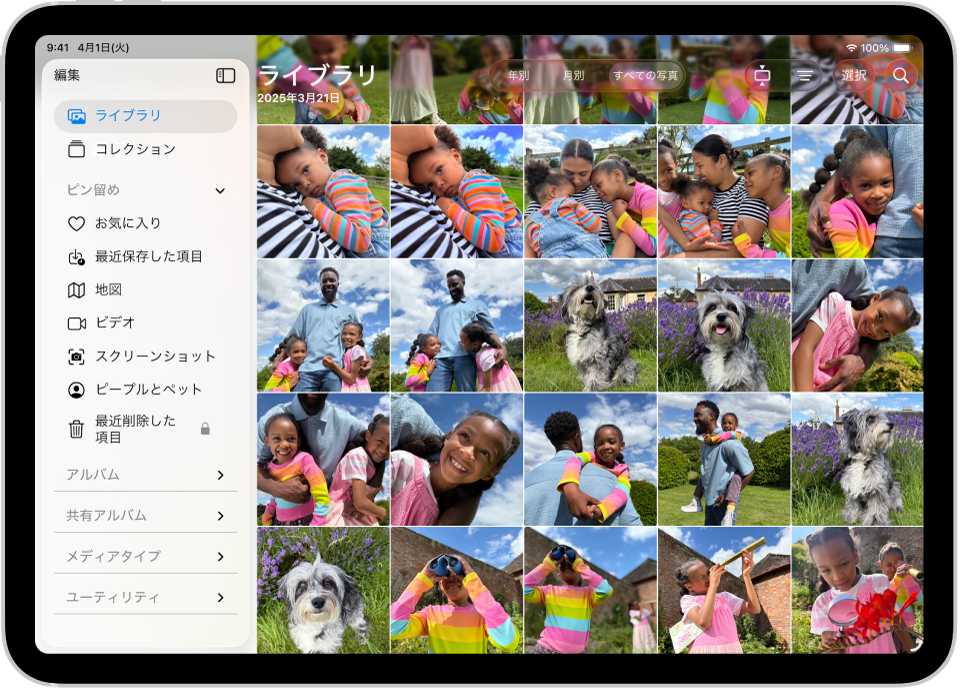Image resolution: width=960 pixels, height=689 pixels.
Task: Open the filter options icon next to 選択
Action: (806, 75)
